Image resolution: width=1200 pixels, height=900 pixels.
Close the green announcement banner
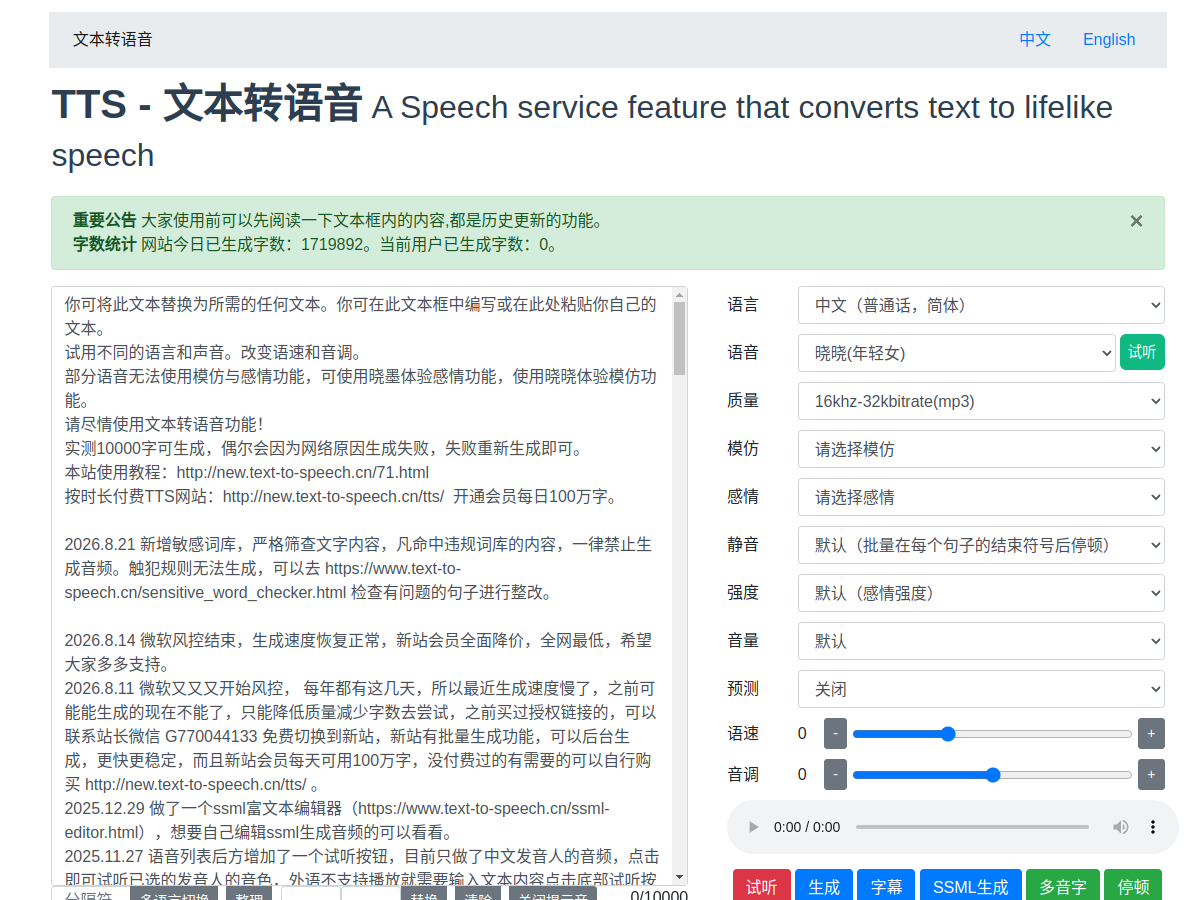[1136, 221]
